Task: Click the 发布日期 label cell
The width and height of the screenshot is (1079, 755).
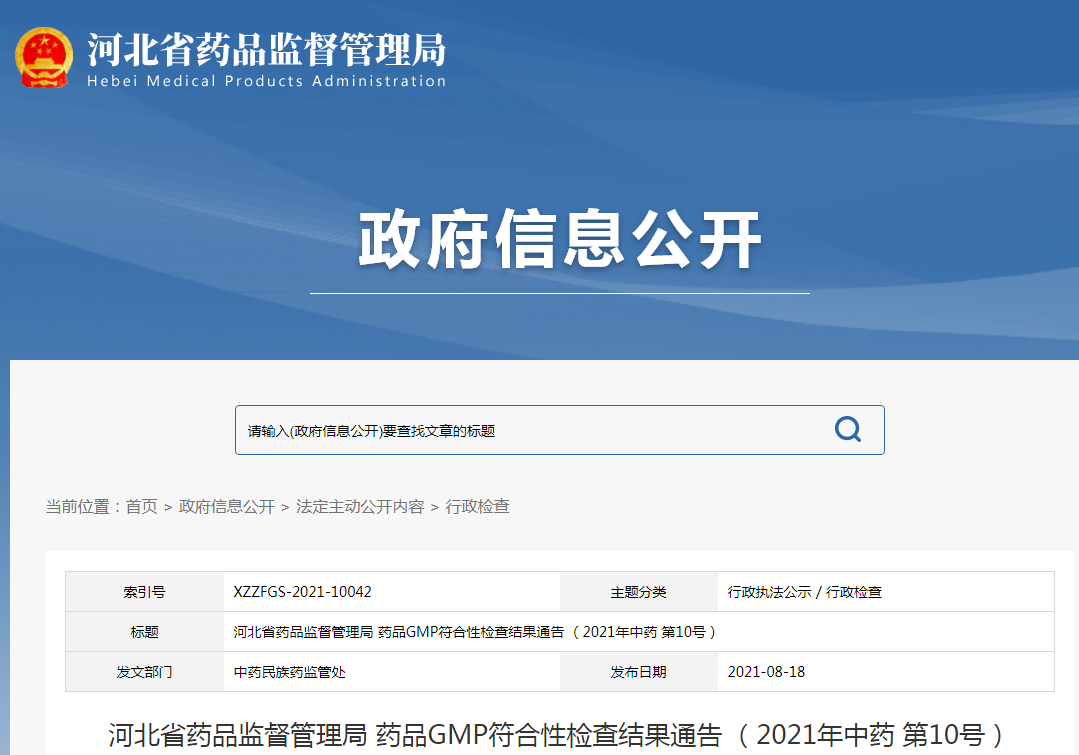Action: point(639,672)
